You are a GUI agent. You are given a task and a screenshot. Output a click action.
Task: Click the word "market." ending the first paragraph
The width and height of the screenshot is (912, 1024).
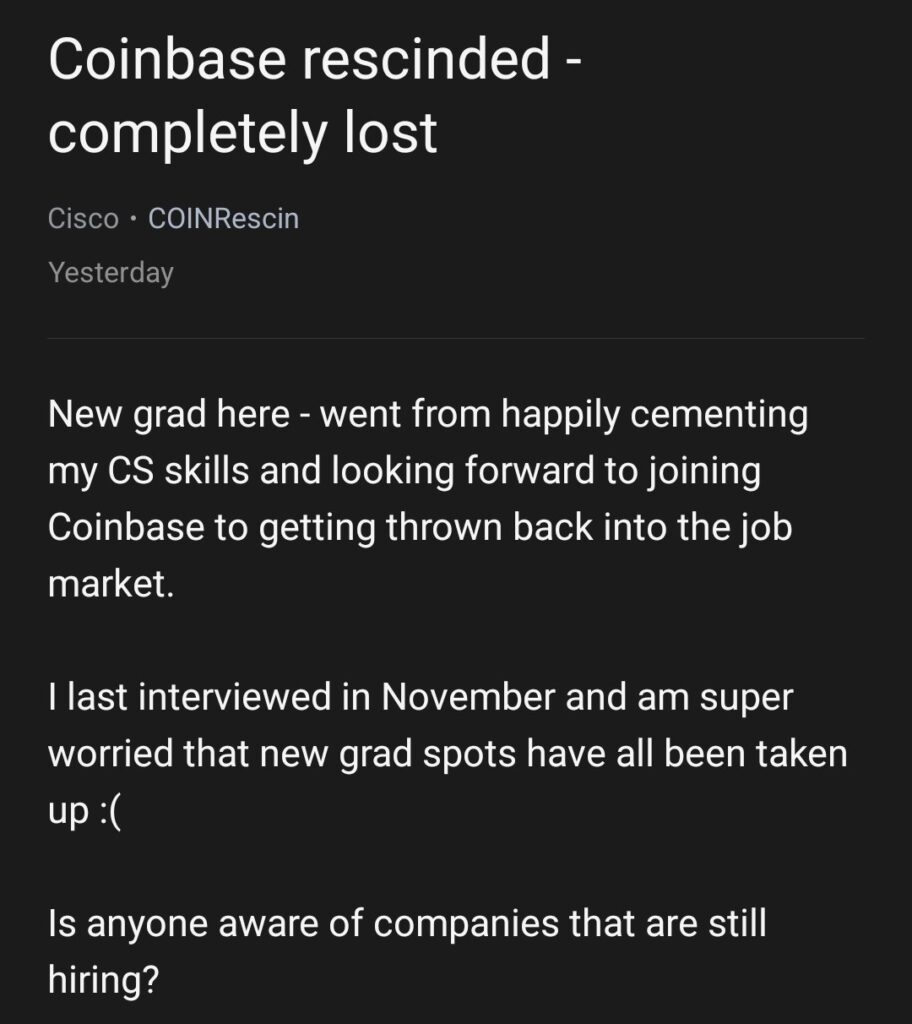click(x=111, y=584)
